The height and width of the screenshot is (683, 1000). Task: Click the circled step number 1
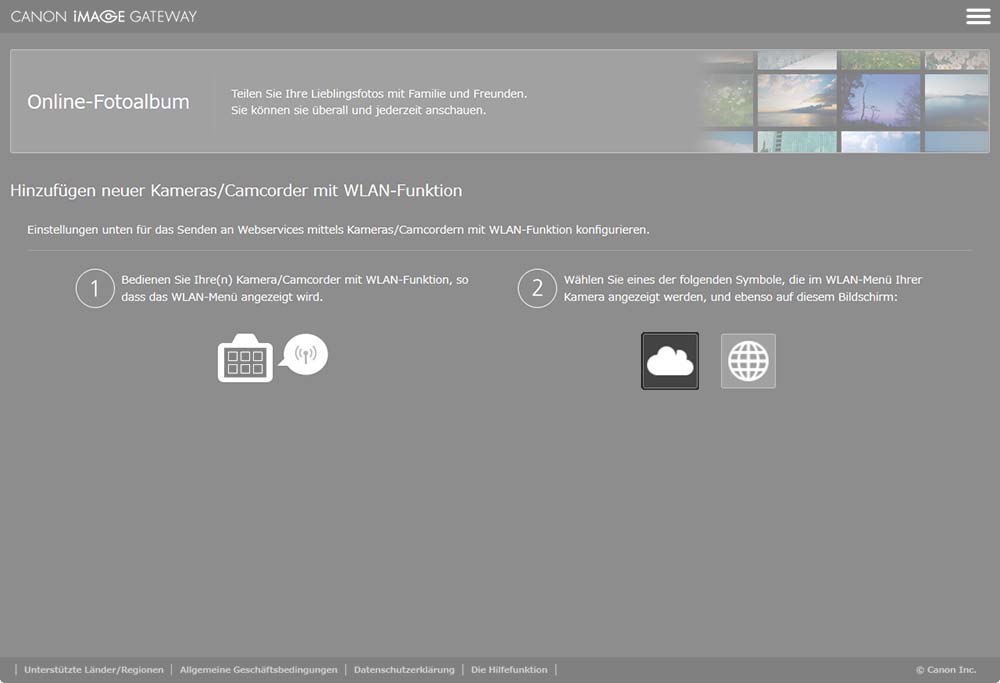coord(95,289)
